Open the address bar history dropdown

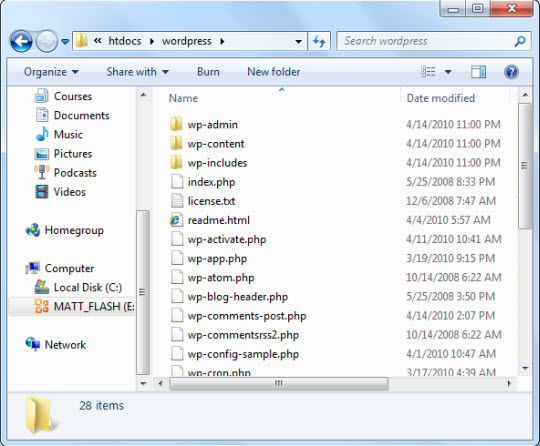(299, 42)
